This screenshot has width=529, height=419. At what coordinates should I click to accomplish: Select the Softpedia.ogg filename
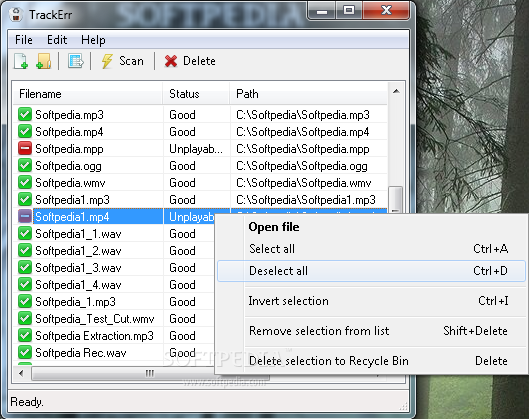[x=68, y=166]
